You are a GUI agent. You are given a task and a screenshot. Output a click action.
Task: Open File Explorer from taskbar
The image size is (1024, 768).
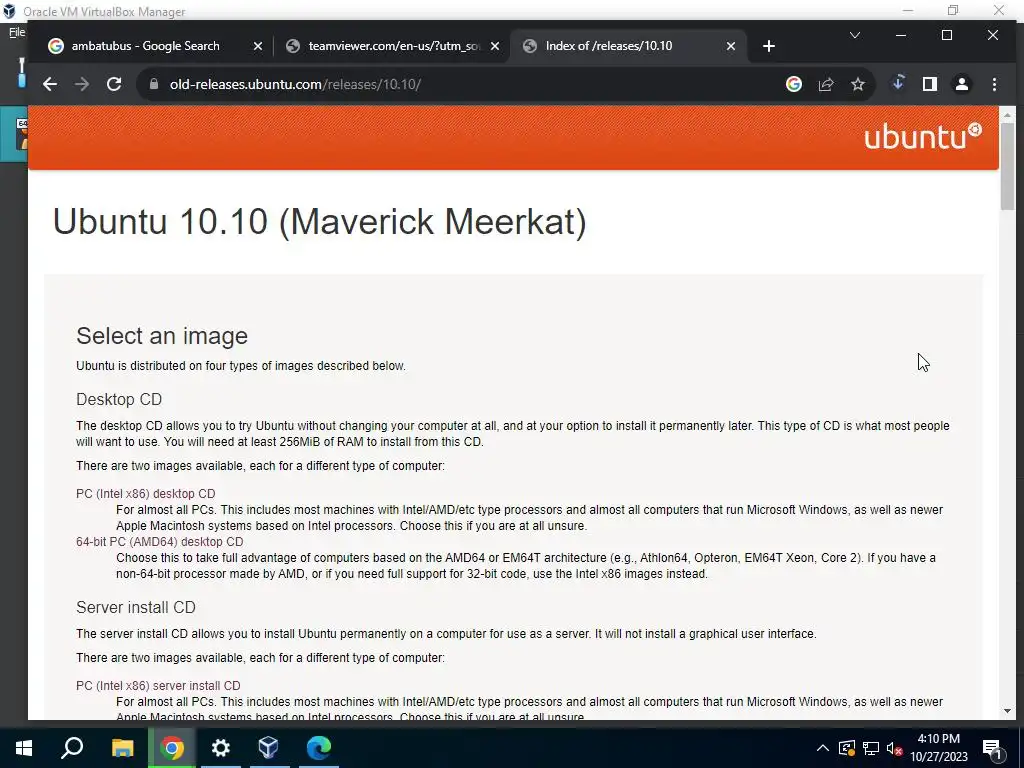coord(122,748)
